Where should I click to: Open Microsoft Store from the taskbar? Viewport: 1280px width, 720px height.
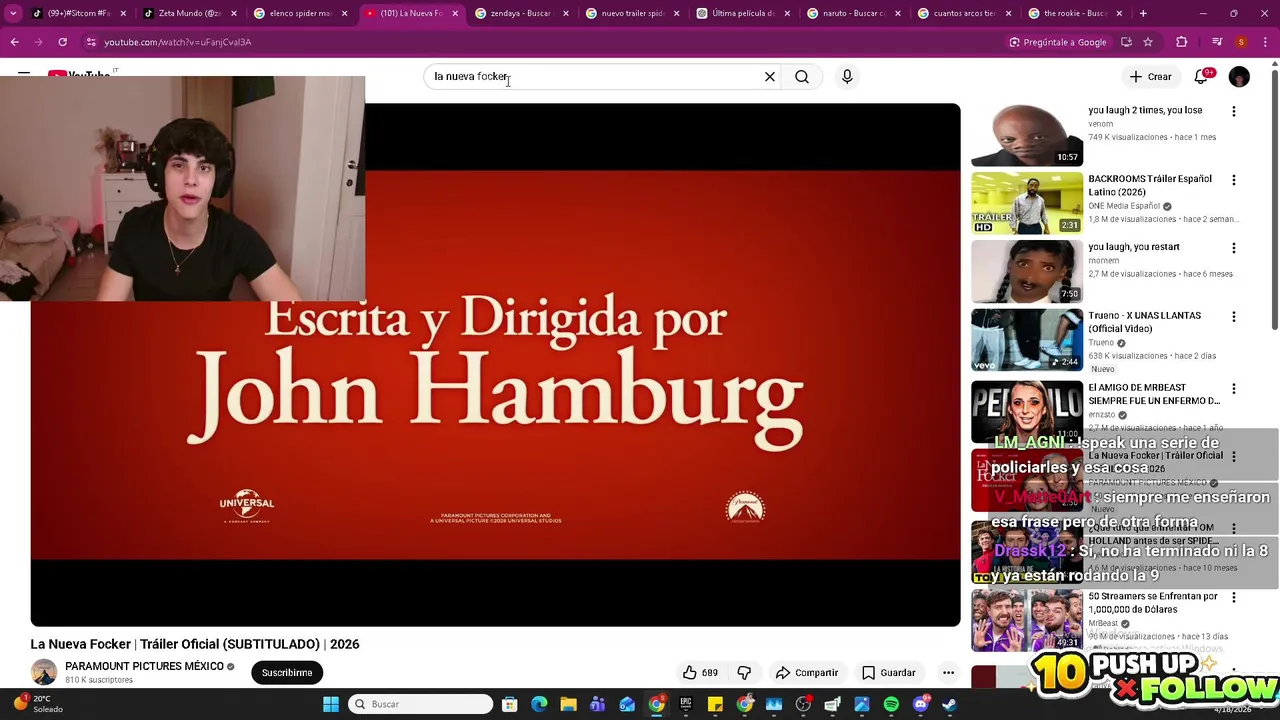tap(510, 704)
